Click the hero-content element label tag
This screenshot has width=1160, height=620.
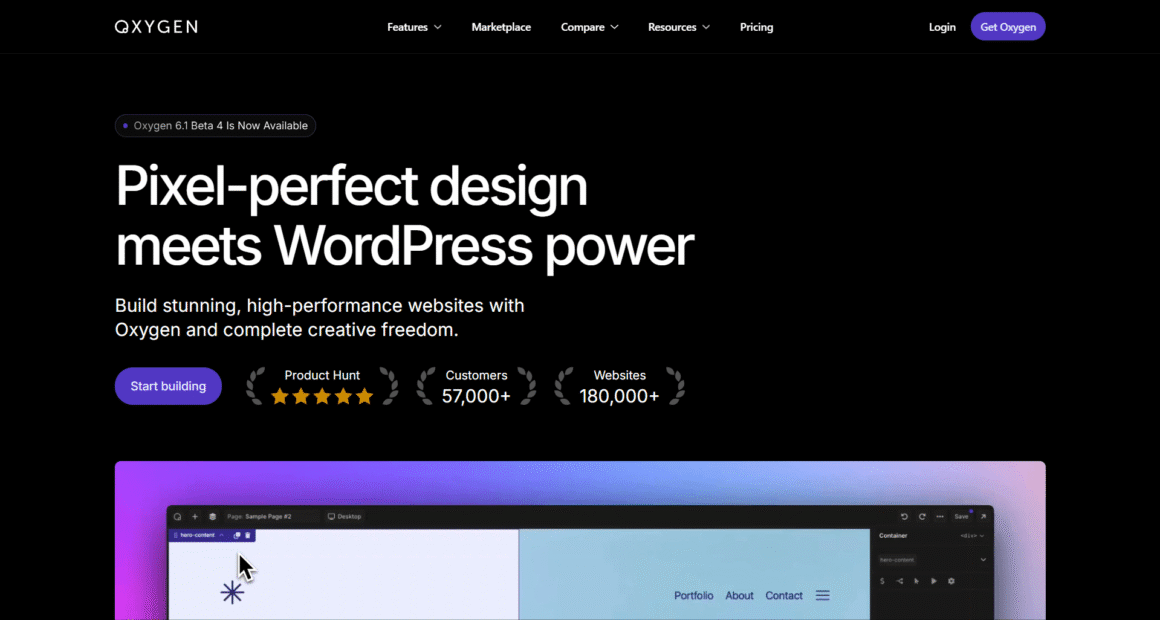coord(198,535)
